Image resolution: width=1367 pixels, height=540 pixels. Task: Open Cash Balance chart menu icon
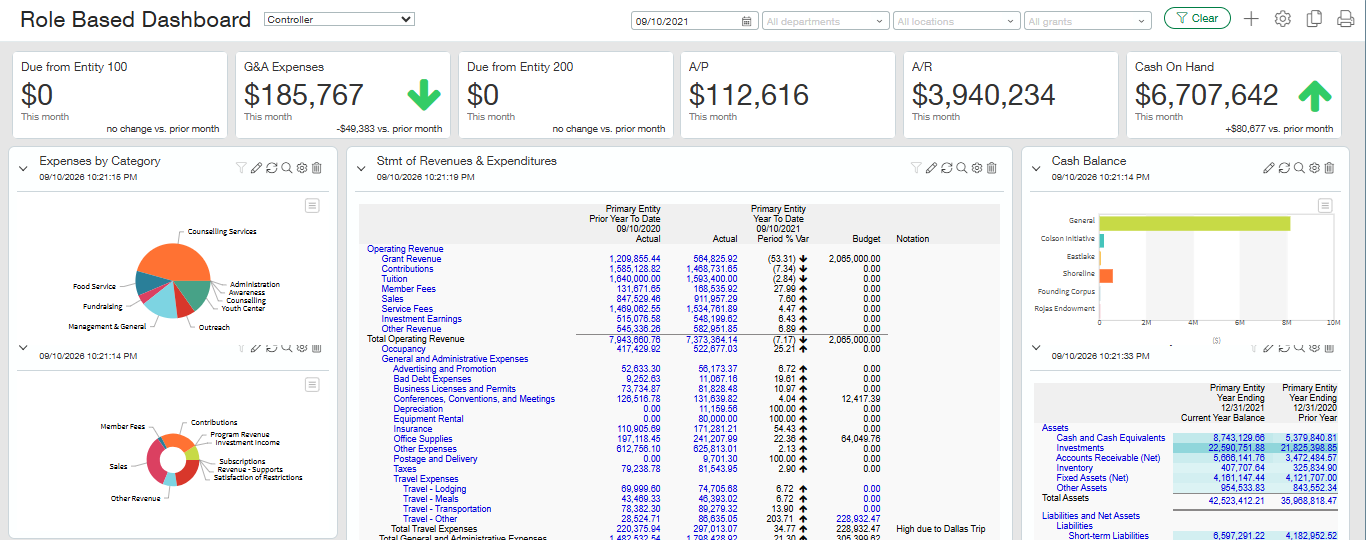[x=1325, y=205]
